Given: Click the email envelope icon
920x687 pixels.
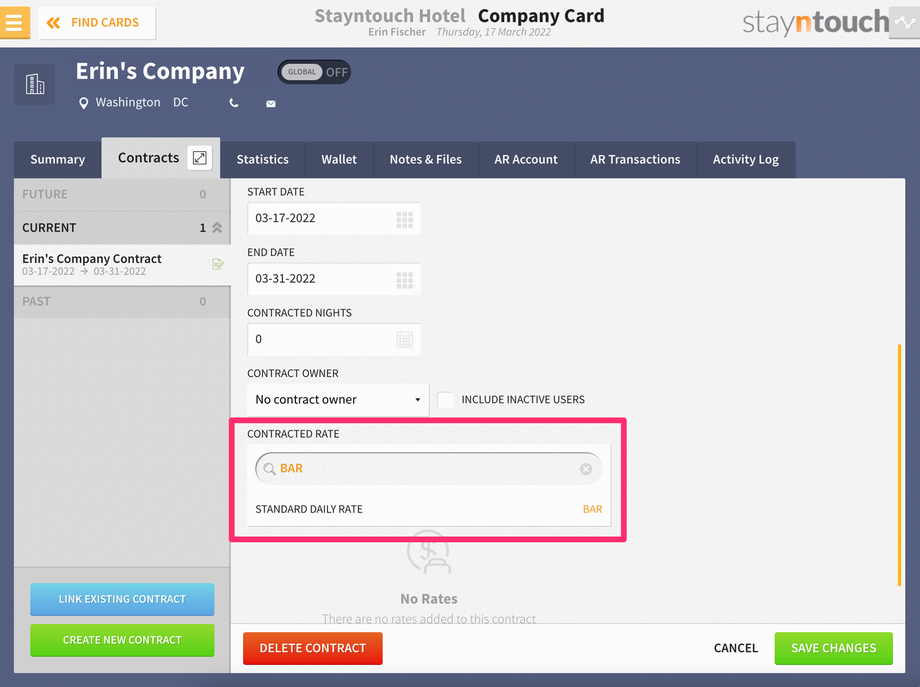Looking at the screenshot, I should pyautogui.click(x=270, y=104).
